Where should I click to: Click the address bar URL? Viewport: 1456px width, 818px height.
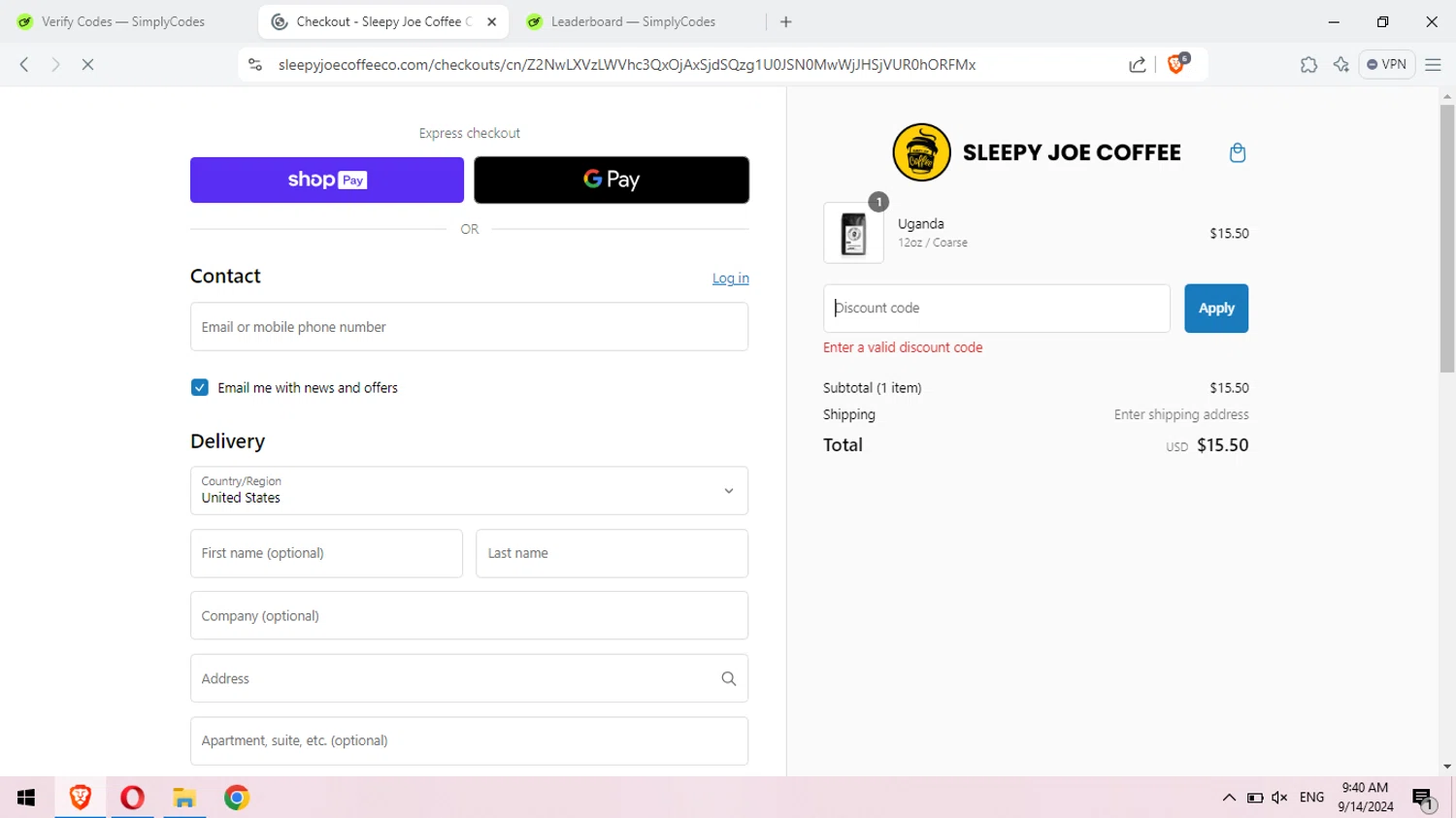[x=627, y=64]
